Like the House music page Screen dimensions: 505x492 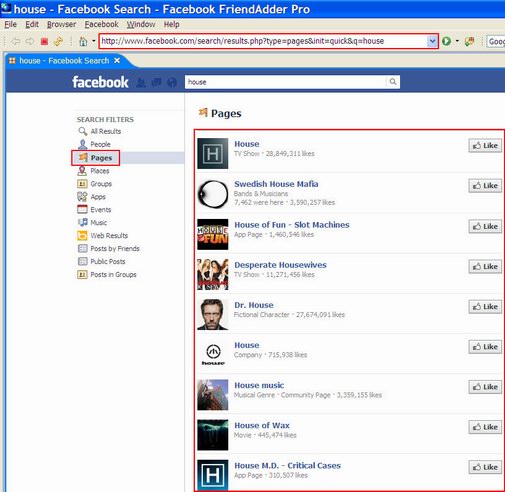485,387
